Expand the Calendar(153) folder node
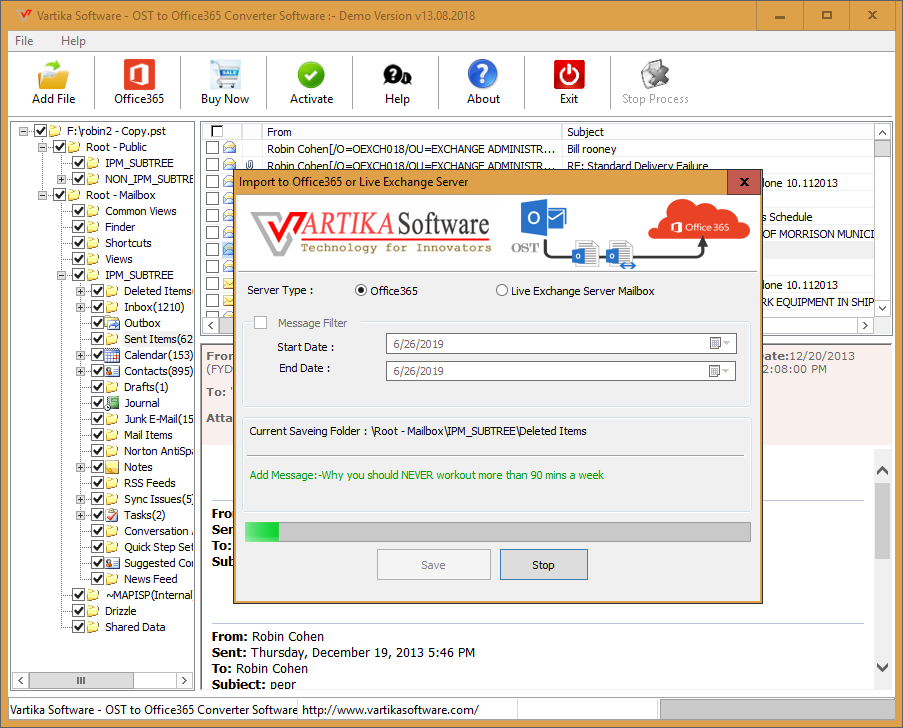Screen dimensions: 903x728 click(81, 355)
